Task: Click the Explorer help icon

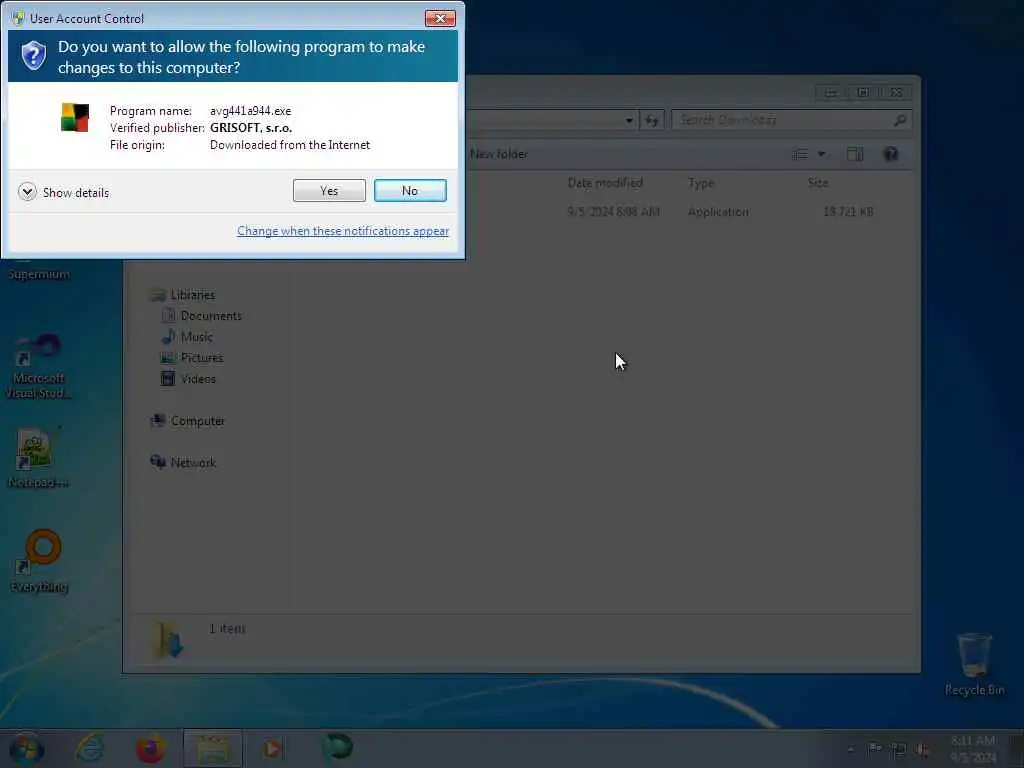Action: pyautogui.click(x=891, y=154)
